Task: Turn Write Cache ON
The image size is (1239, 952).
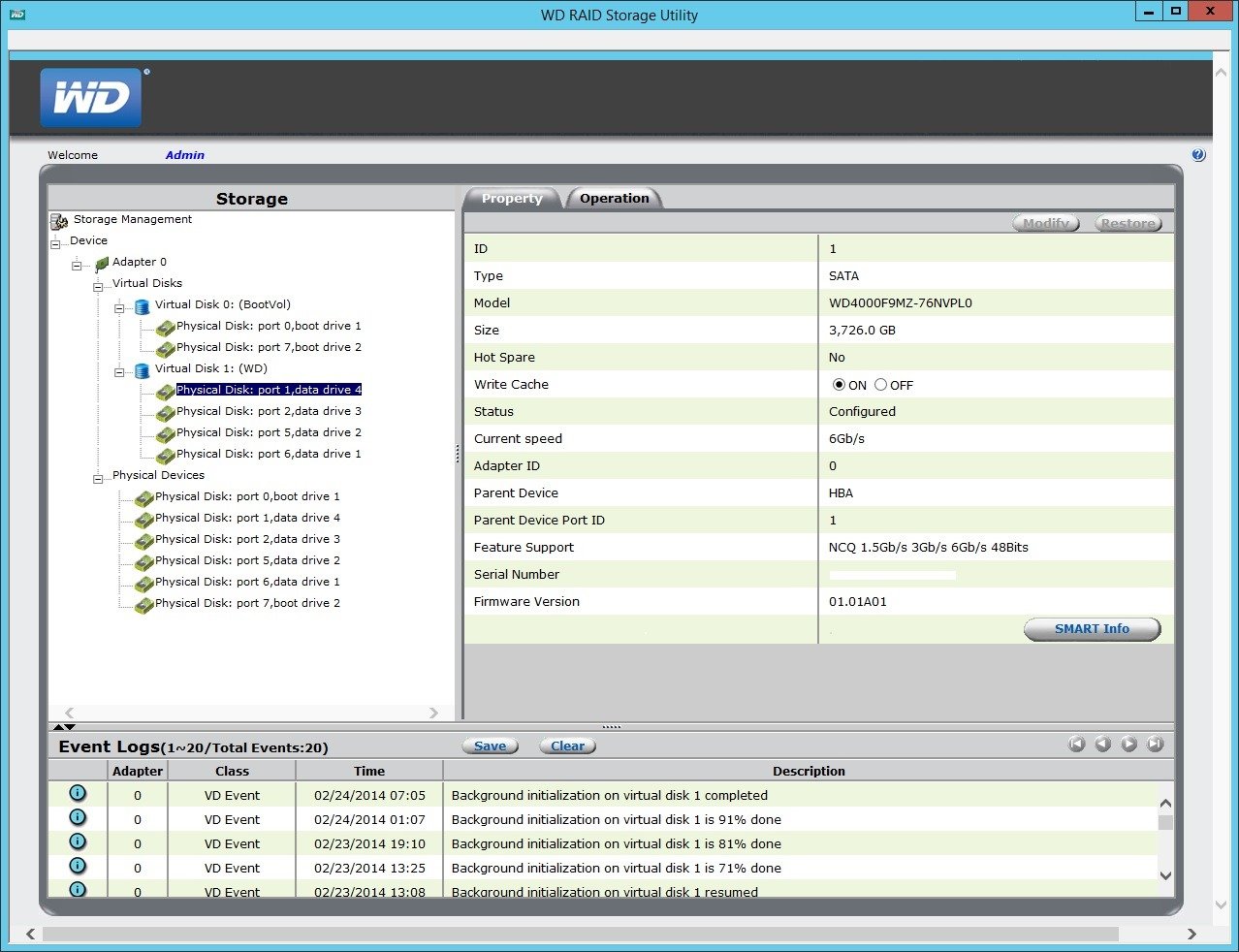Action: tap(839, 385)
